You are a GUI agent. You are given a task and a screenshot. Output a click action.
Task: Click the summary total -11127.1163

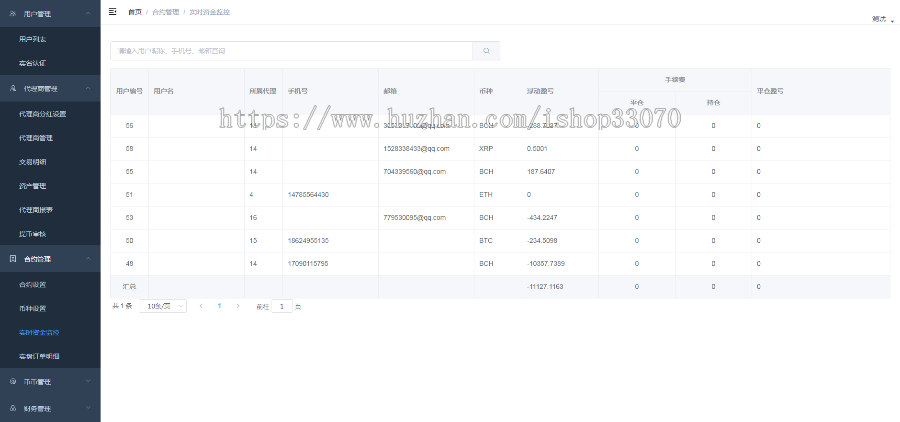click(x=545, y=287)
